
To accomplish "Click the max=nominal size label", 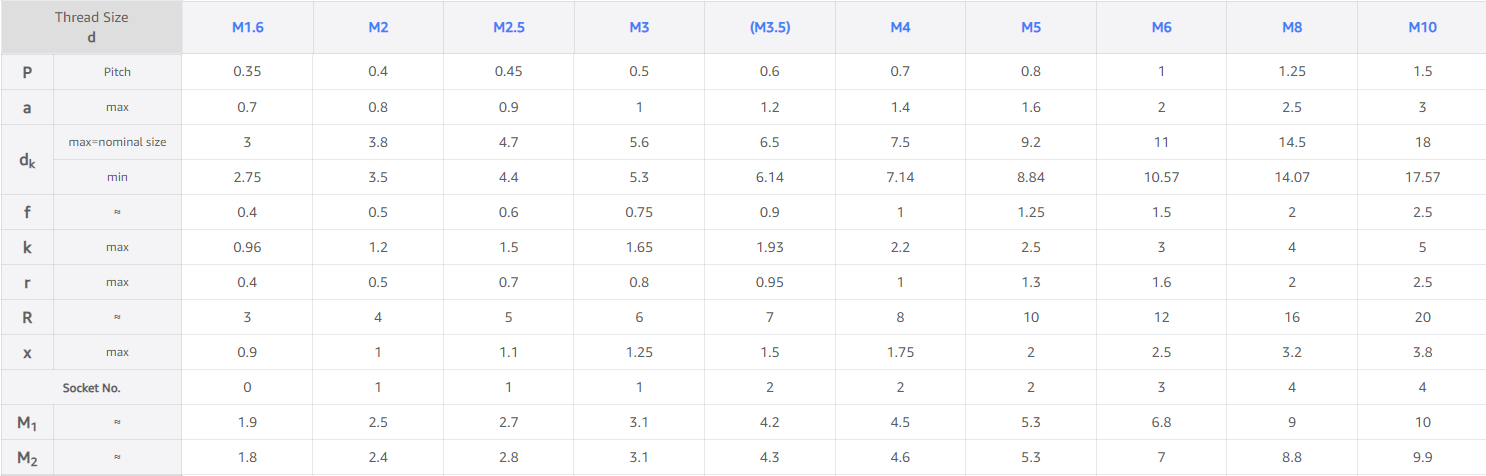I will [x=117, y=142].
